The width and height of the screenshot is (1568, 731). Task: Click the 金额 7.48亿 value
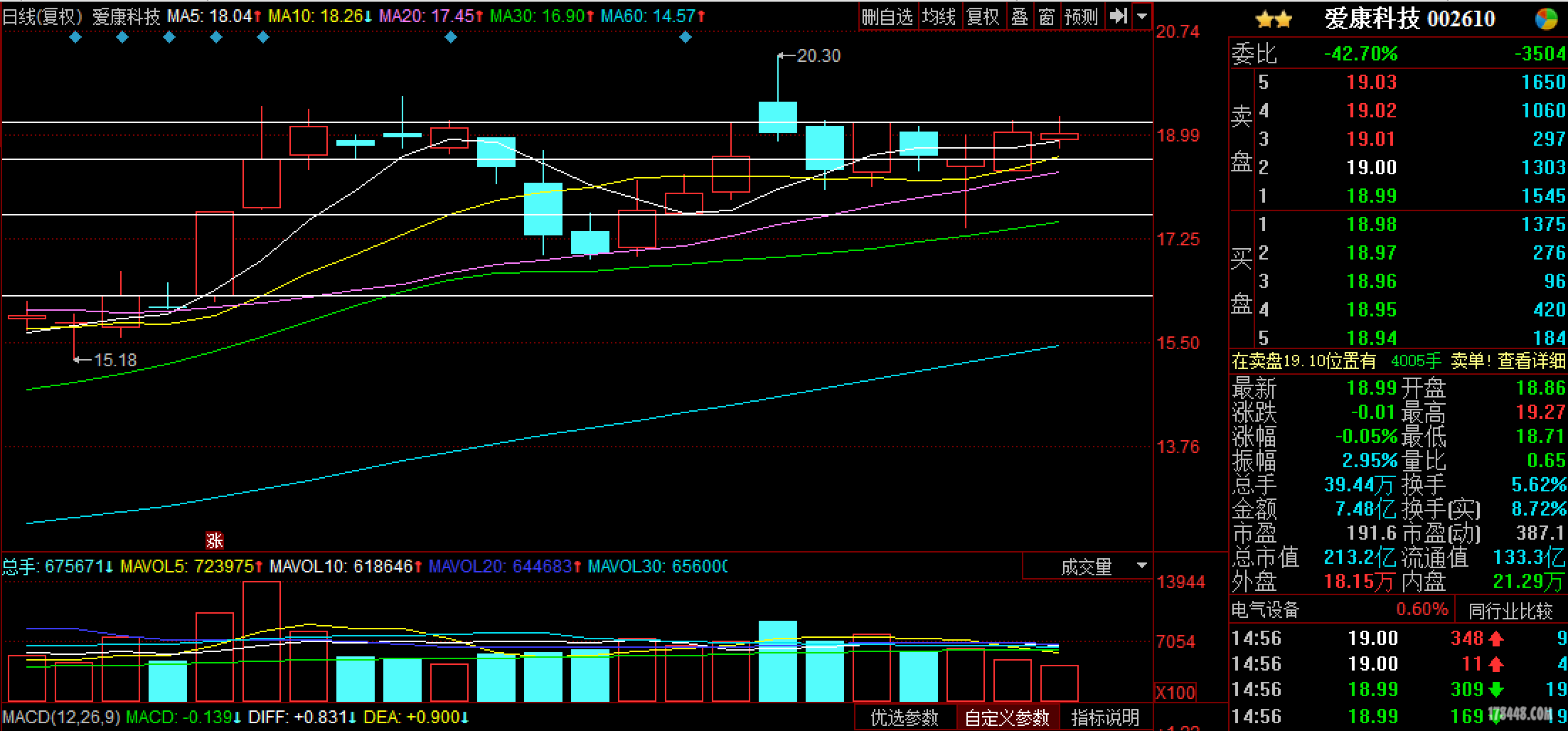point(1365,509)
